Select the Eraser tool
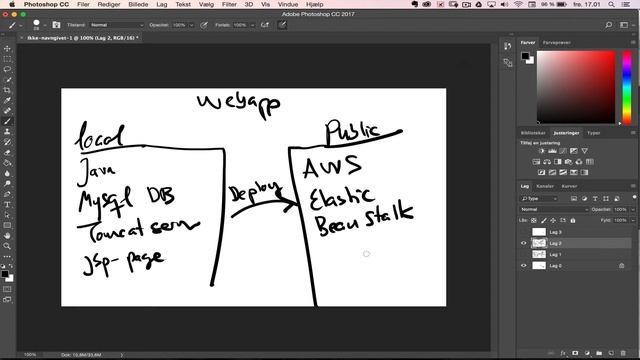 coord(7,152)
